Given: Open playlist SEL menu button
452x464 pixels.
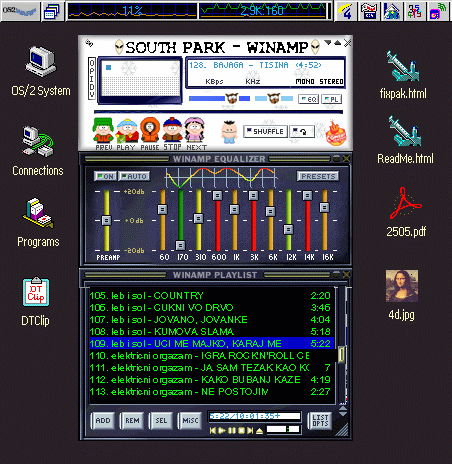Looking at the screenshot, I should click(x=161, y=421).
